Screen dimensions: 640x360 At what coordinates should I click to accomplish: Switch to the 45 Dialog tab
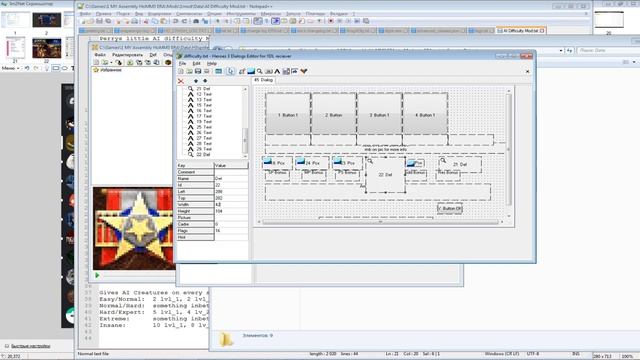(x=263, y=80)
